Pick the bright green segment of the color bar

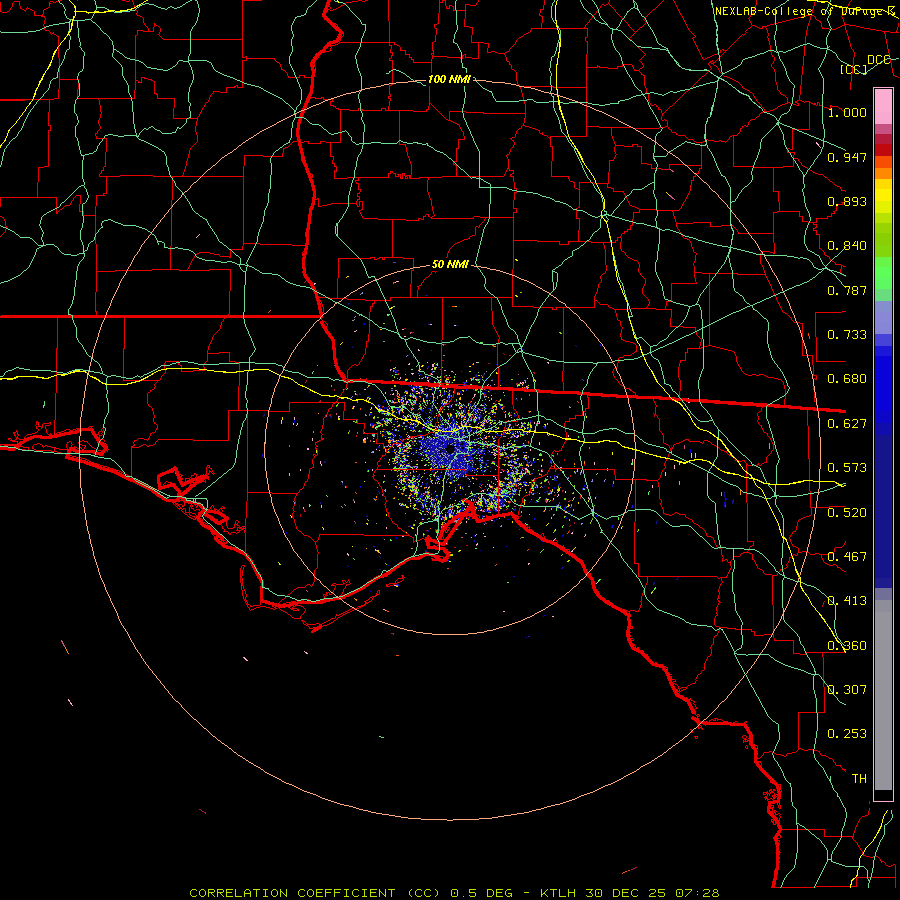(x=883, y=273)
